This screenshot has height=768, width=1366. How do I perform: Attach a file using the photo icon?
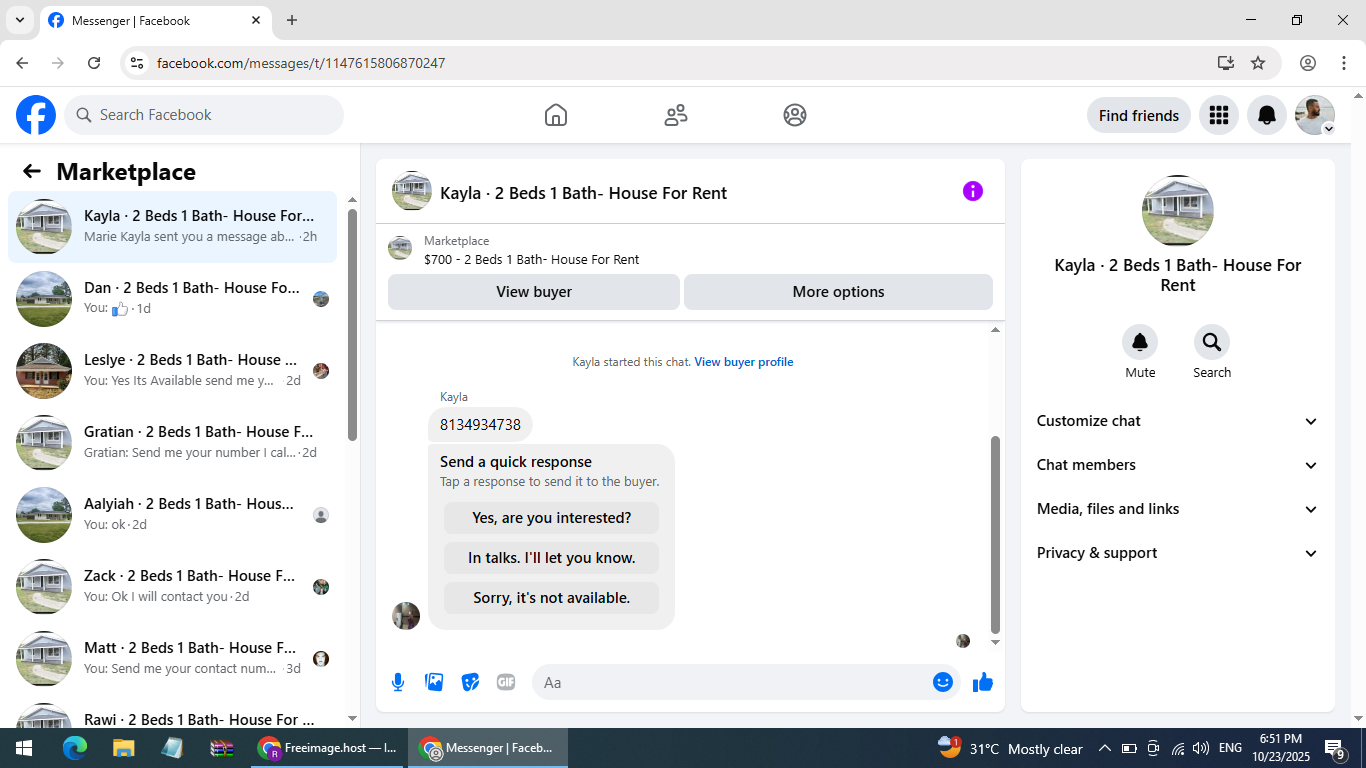click(434, 682)
